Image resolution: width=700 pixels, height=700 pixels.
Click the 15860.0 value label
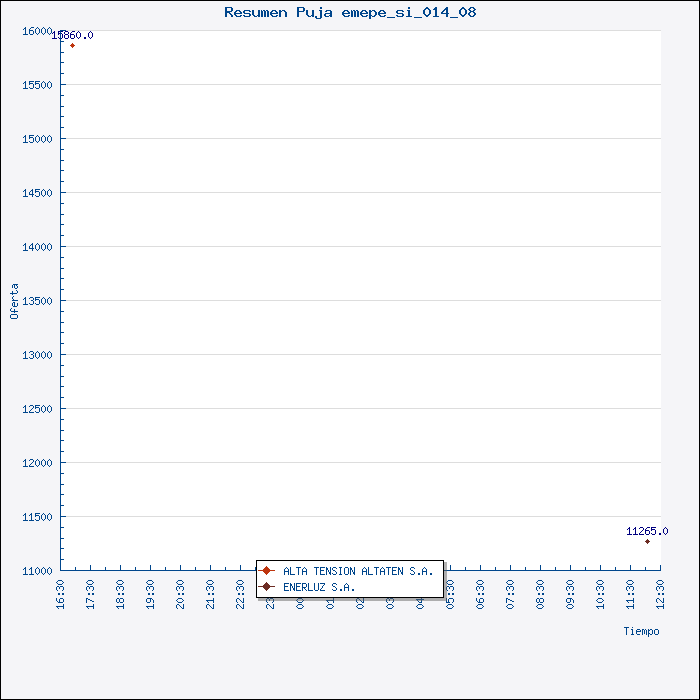pyautogui.click(x=73, y=35)
